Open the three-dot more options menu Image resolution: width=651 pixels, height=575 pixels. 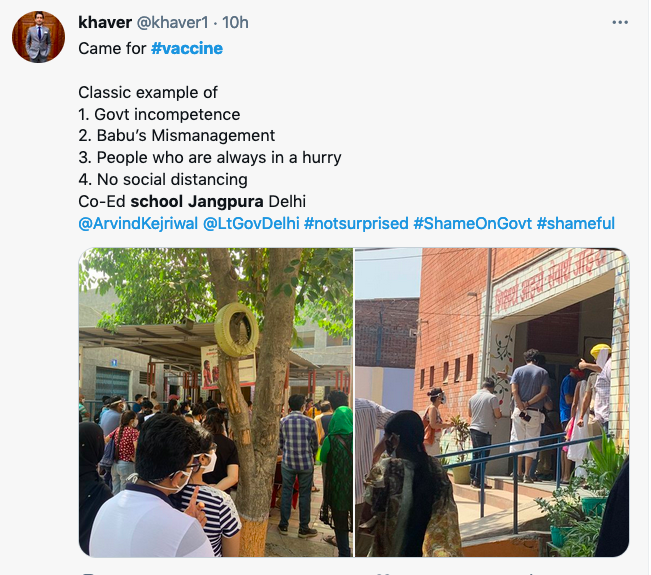coord(619,22)
